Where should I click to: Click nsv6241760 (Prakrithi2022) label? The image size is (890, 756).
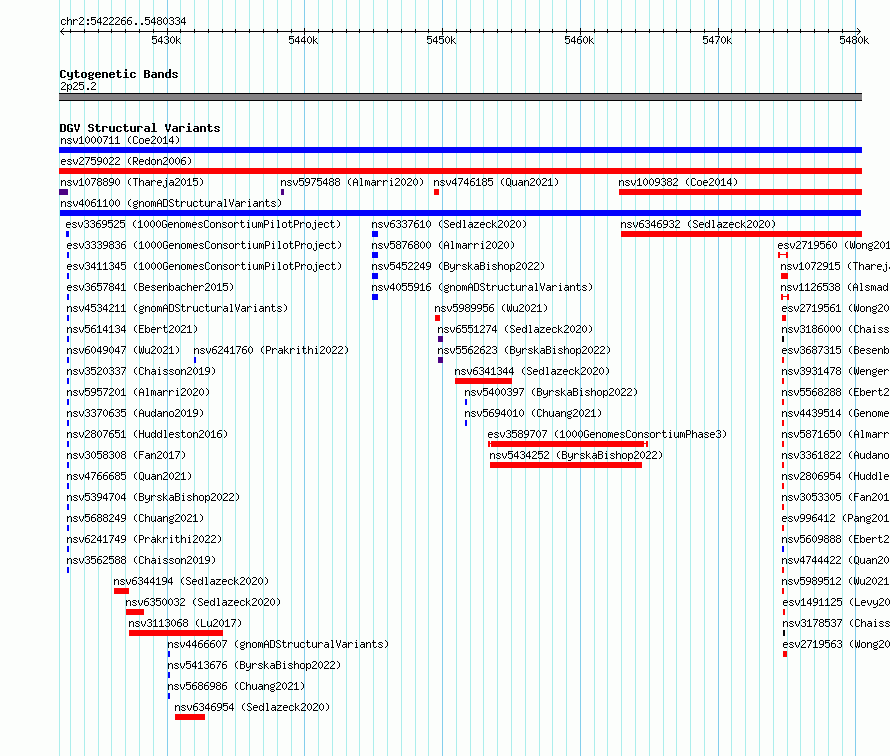[271, 350]
